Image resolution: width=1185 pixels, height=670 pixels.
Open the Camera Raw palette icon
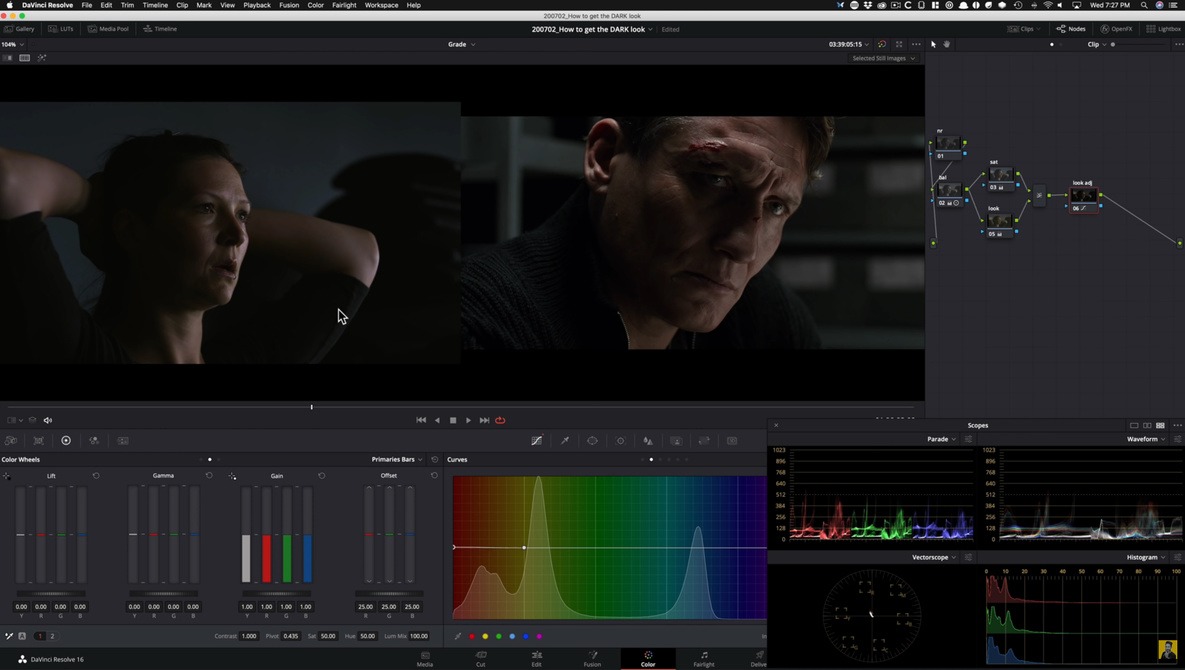11,440
